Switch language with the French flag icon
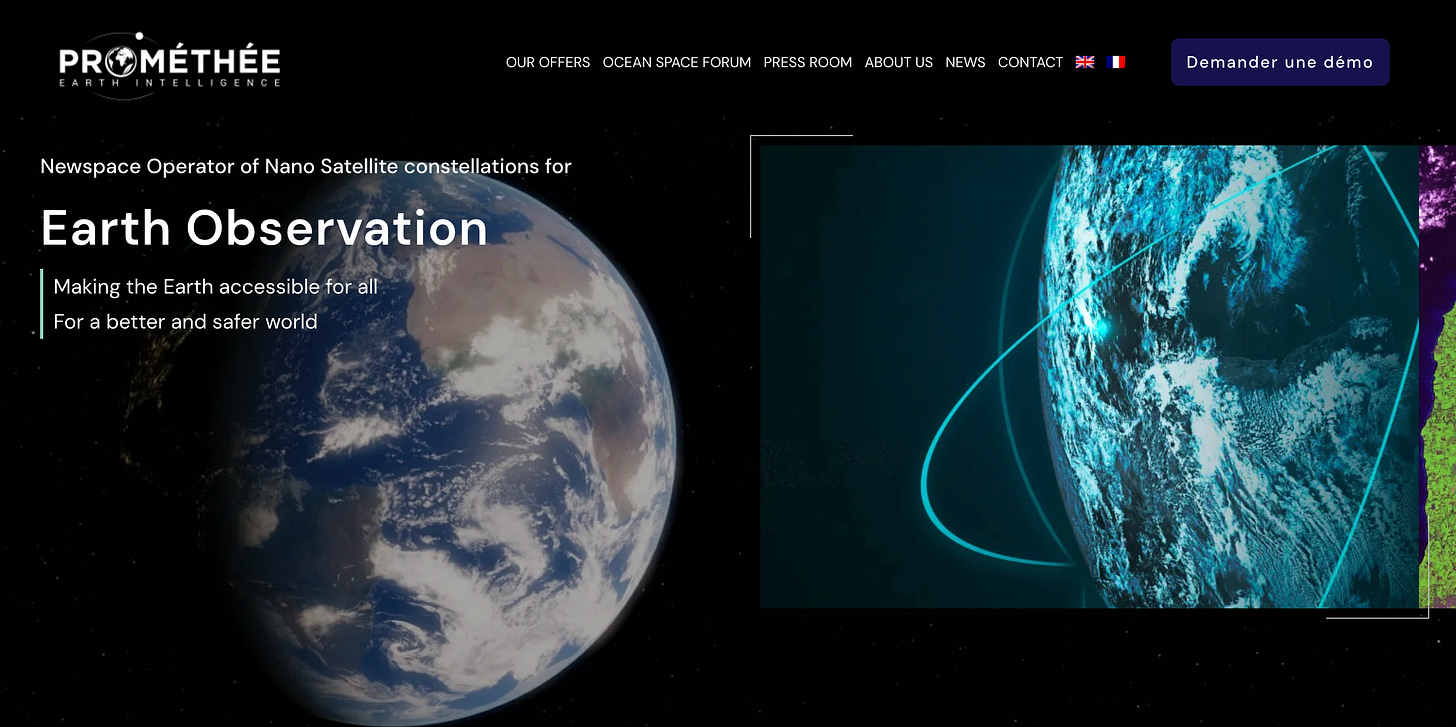The image size is (1456, 727). pyautogui.click(x=1117, y=62)
